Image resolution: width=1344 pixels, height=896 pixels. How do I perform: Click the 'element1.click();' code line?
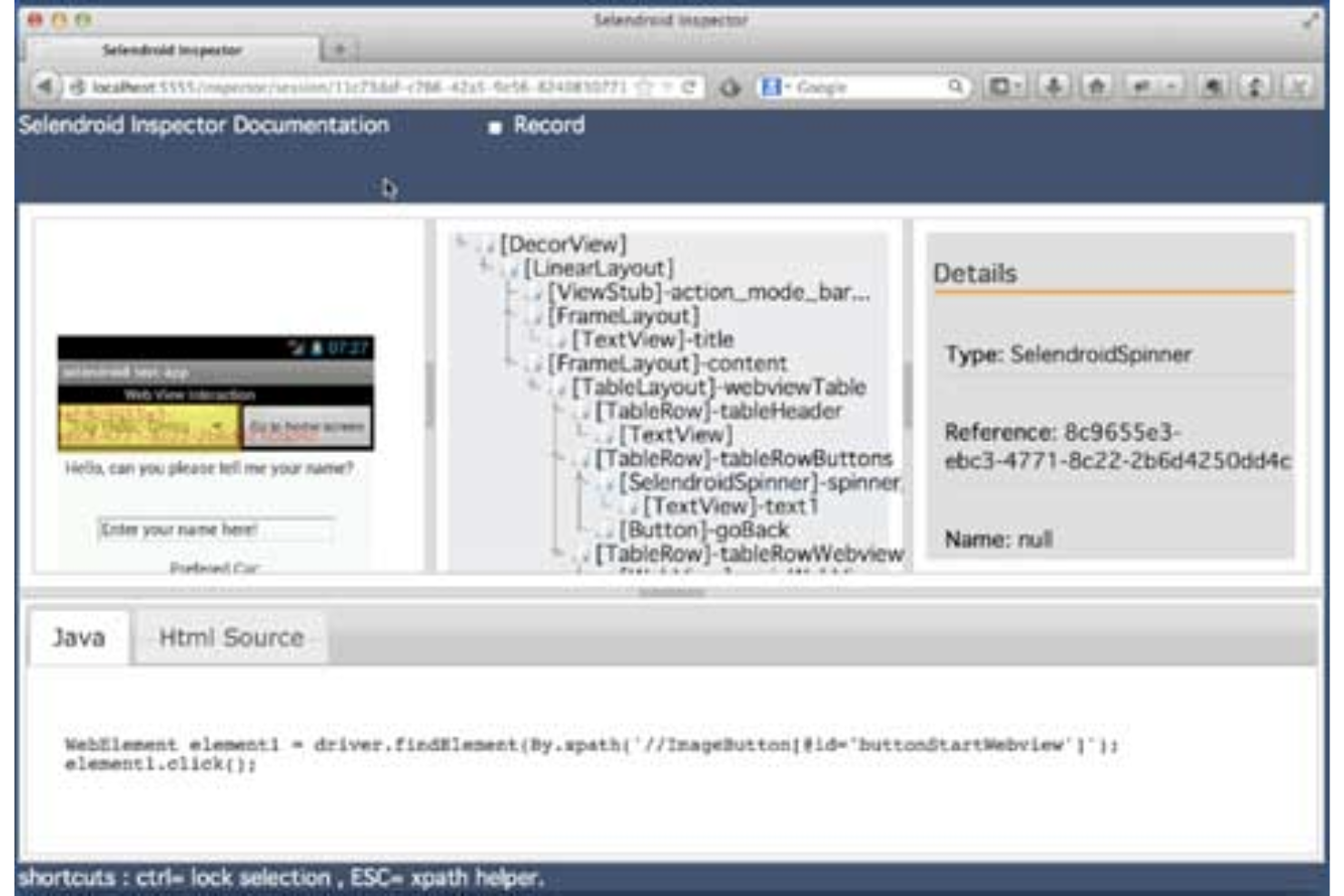click(x=160, y=764)
